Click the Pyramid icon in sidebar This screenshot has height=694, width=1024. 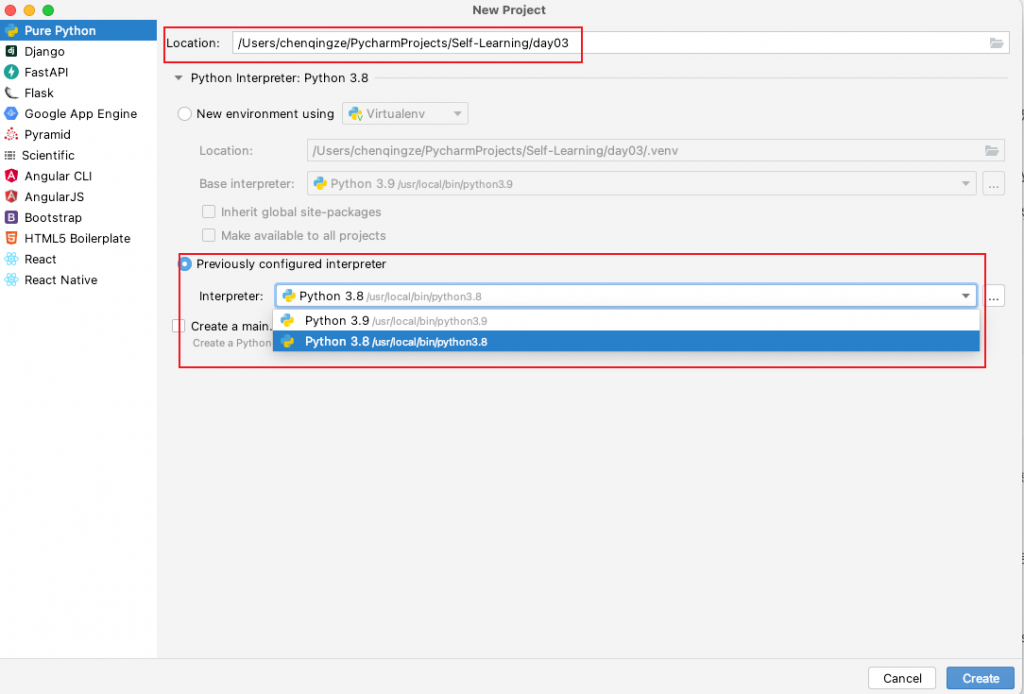click(11, 134)
